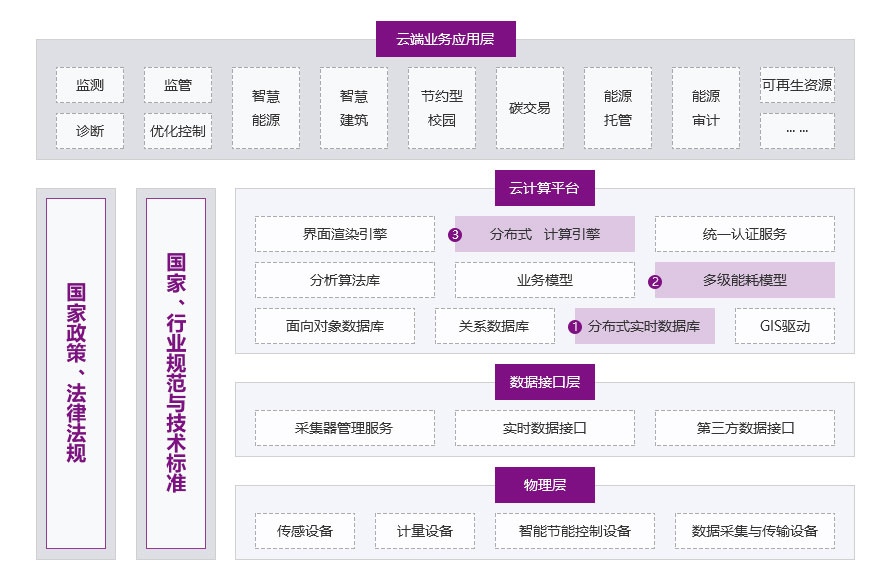Click the highlighted 多级能耗模型 box
This screenshot has width=892, height=578.
tap(745, 280)
